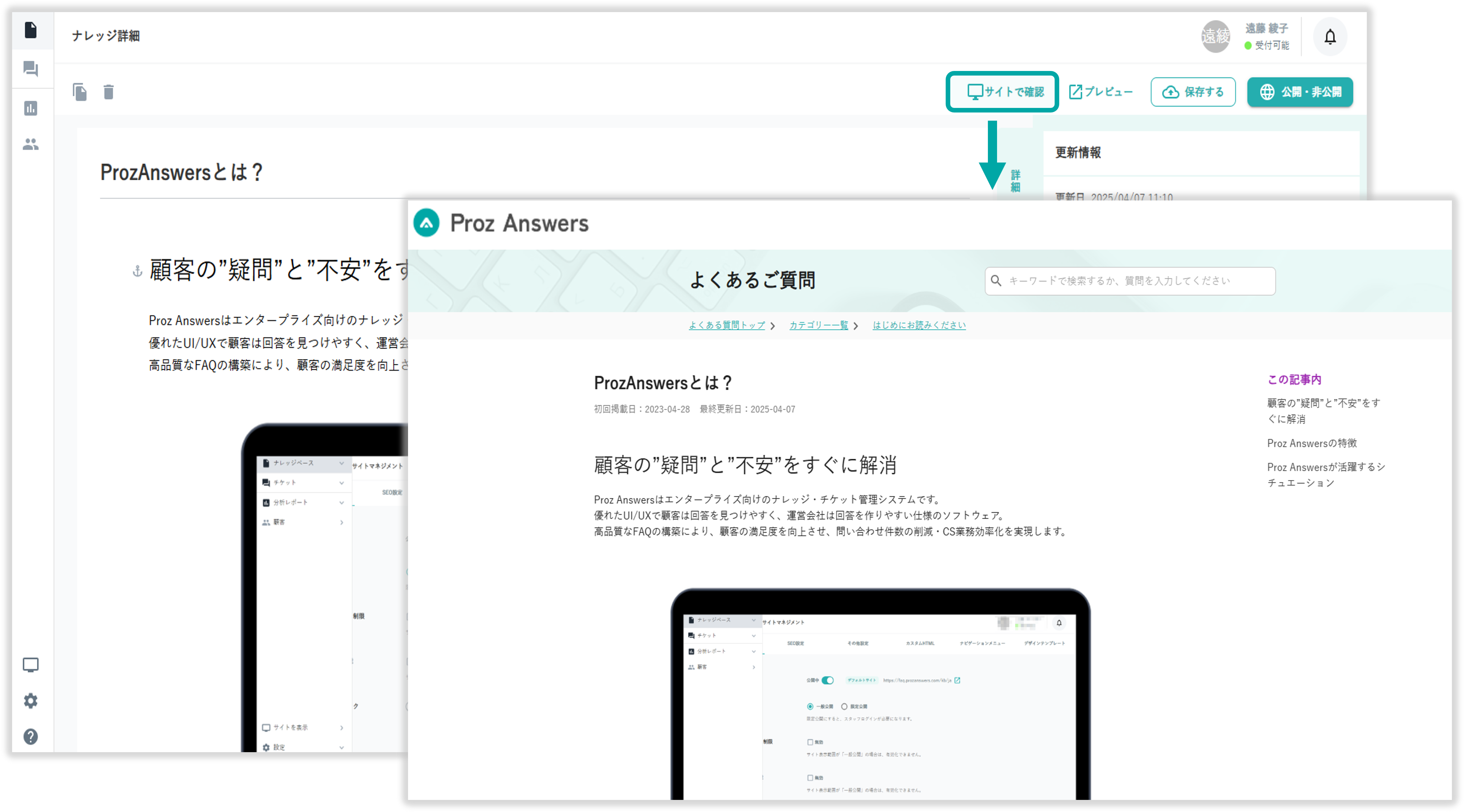Click the duplicate knowledge copy icon
Viewport: 1464px width, 812px height.
[x=80, y=92]
